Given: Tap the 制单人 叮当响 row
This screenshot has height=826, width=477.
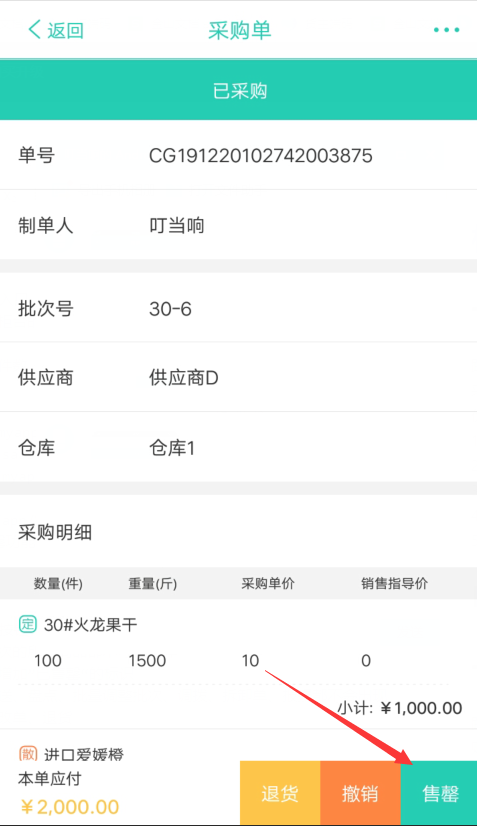Looking at the screenshot, I should coord(238,225).
